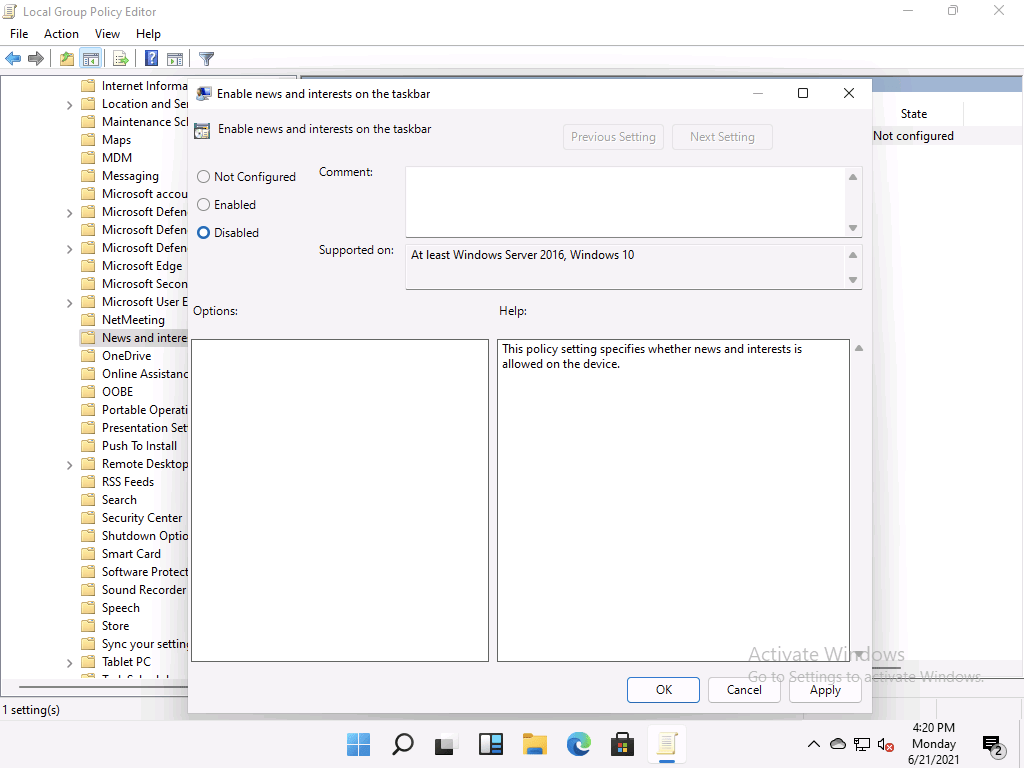Select the Enabled radio button
The height and width of the screenshot is (768, 1024).
coord(204,205)
